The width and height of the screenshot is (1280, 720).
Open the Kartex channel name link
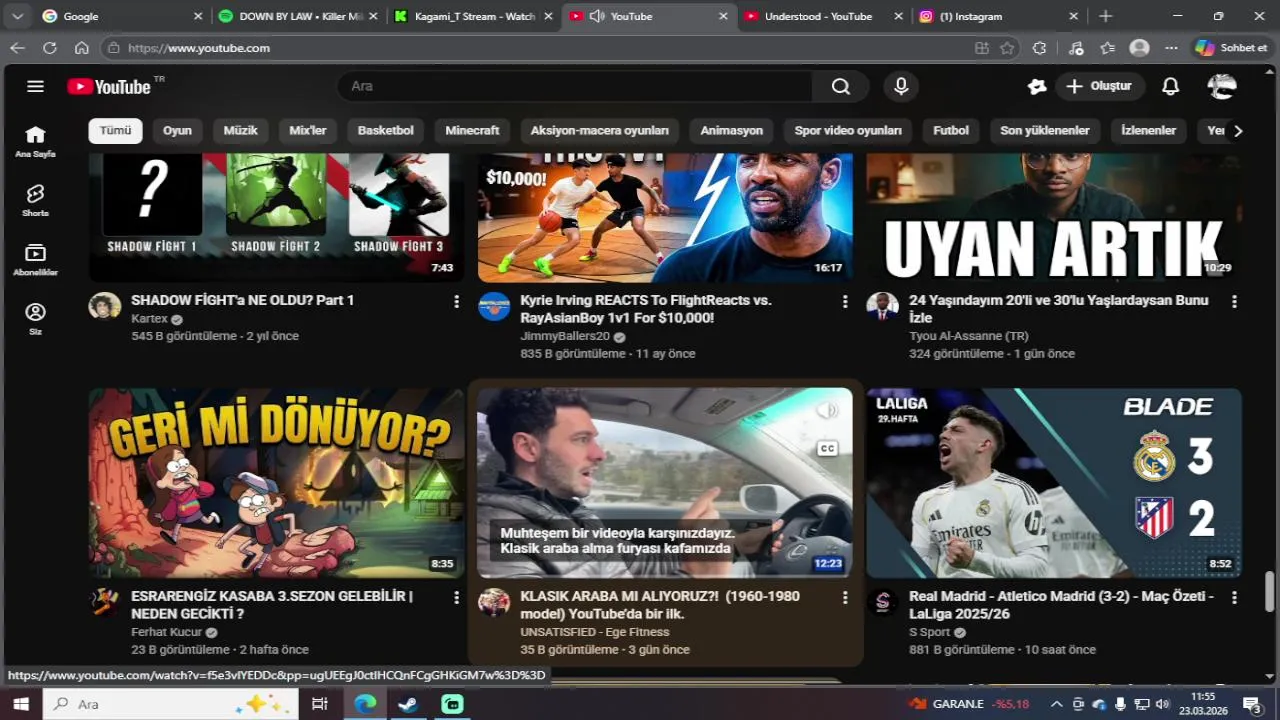pyautogui.click(x=149, y=319)
